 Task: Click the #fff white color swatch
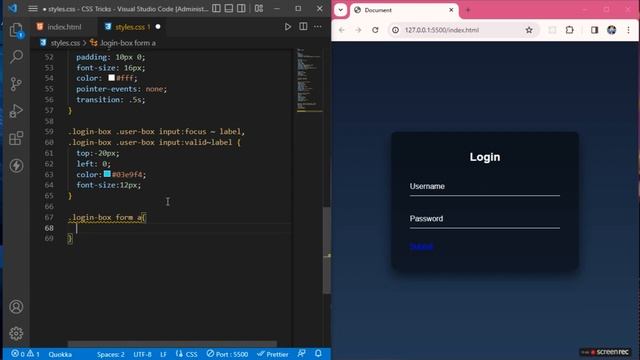(111, 78)
